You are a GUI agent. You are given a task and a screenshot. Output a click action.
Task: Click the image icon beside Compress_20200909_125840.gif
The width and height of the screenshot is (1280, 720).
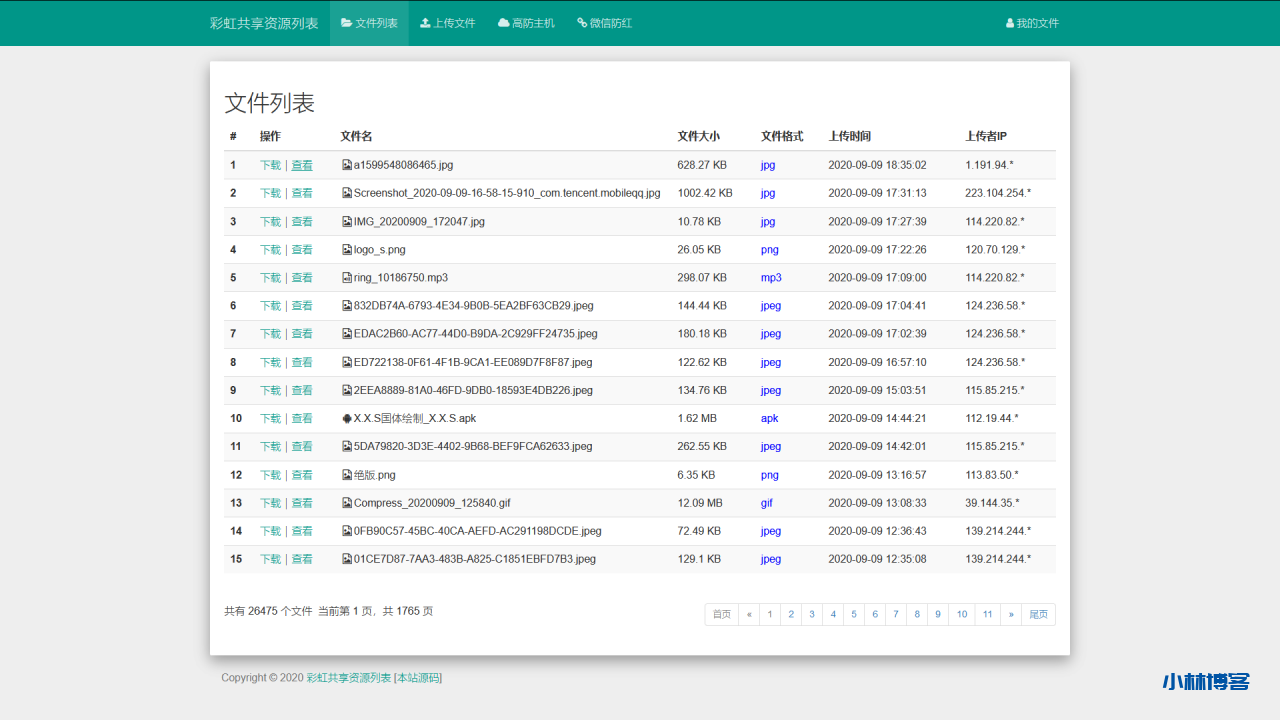pos(347,503)
